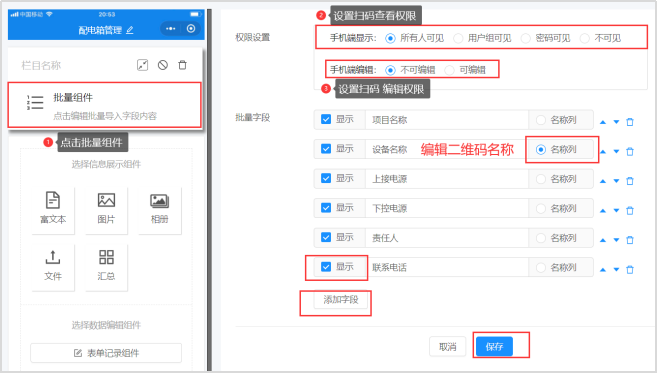Select 用户组可见 for mobile display
Image resolution: width=657 pixels, height=373 pixels.
coord(458,39)
